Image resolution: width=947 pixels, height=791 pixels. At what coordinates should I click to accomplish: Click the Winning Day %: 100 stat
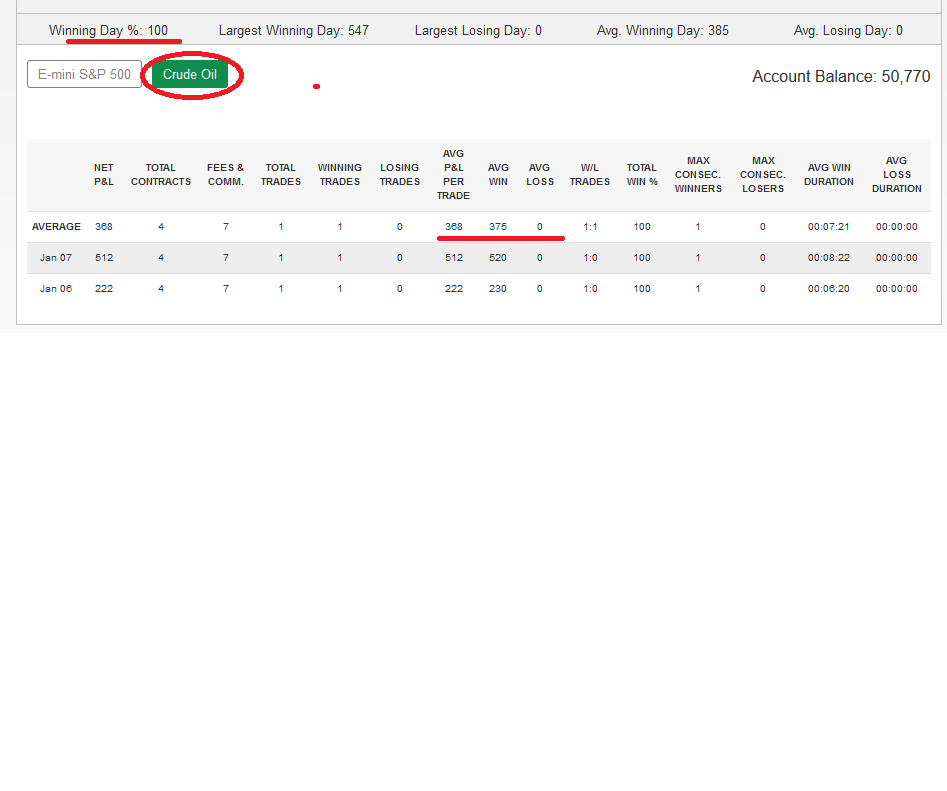(x=108, y=30)
